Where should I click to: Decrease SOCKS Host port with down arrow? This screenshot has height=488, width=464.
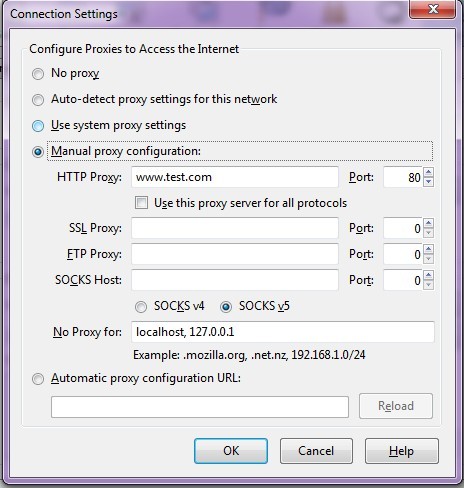[x=429, y=285]
